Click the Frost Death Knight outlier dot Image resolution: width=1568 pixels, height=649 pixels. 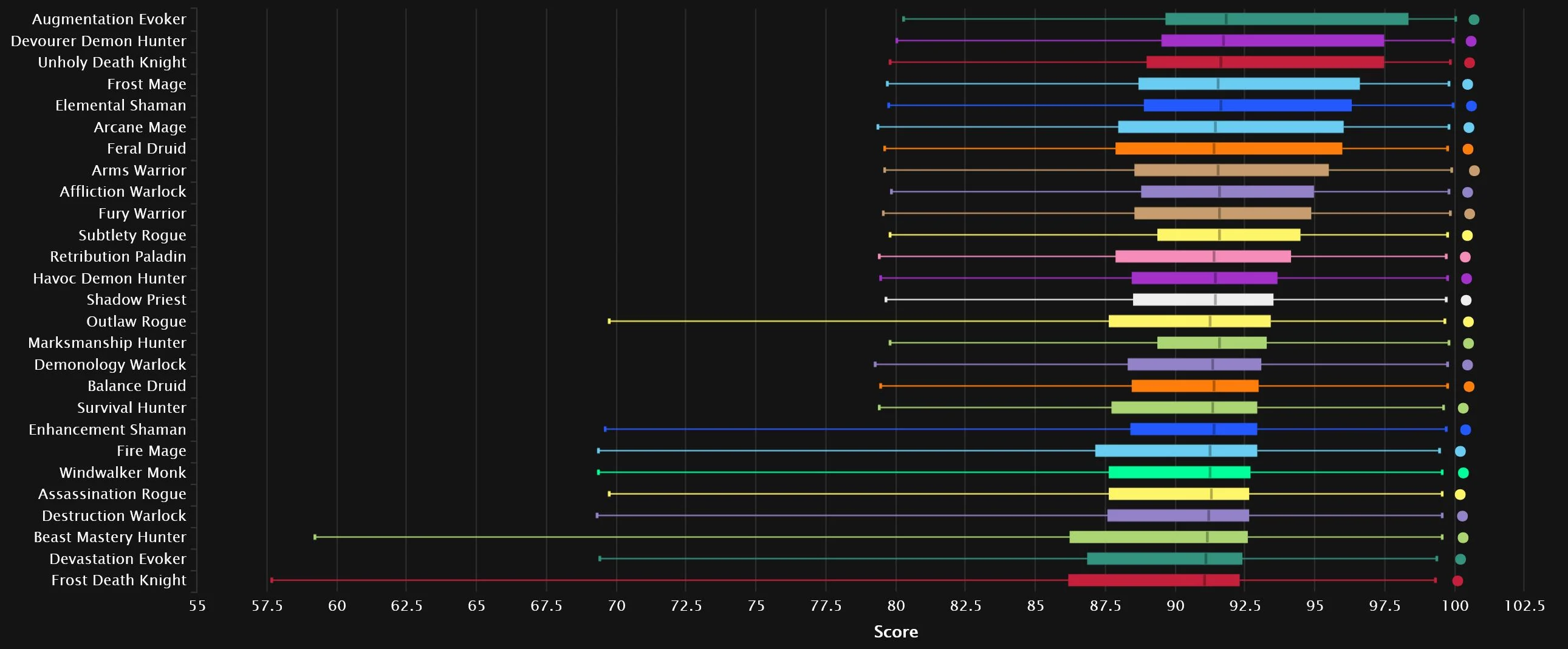click(x=1457, y=581)
